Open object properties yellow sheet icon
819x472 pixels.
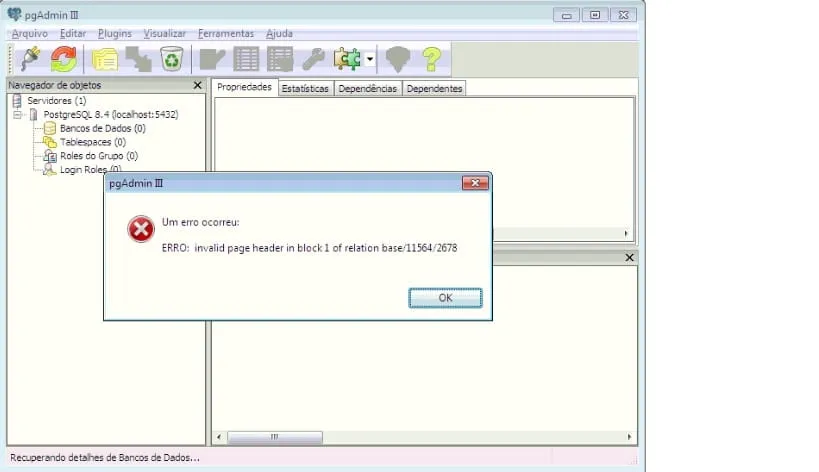tap(105, 60)
